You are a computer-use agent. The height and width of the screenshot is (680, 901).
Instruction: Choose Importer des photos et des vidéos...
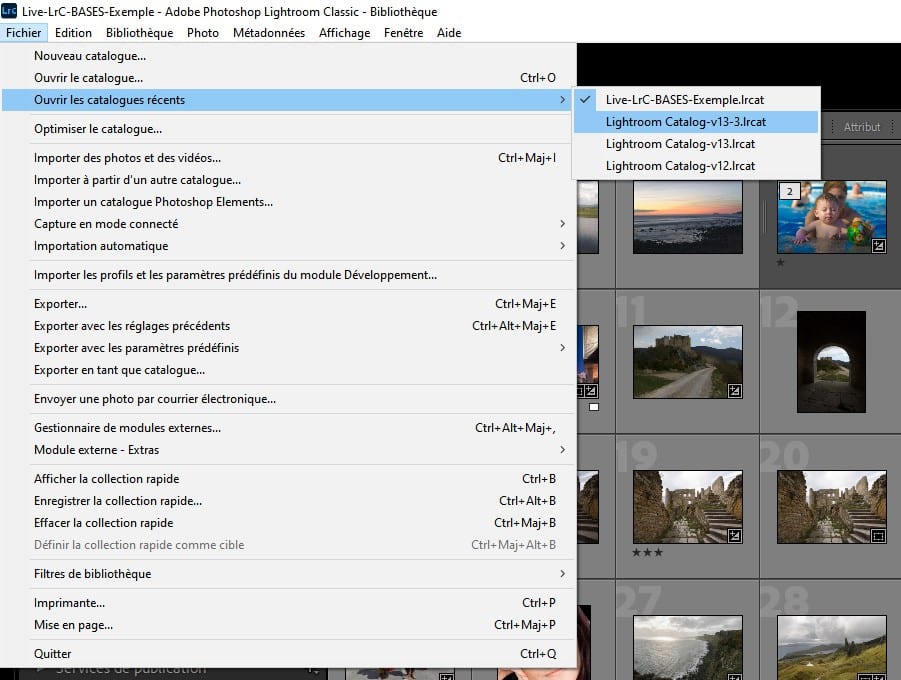pyautogui.click(x=289, y=158)
